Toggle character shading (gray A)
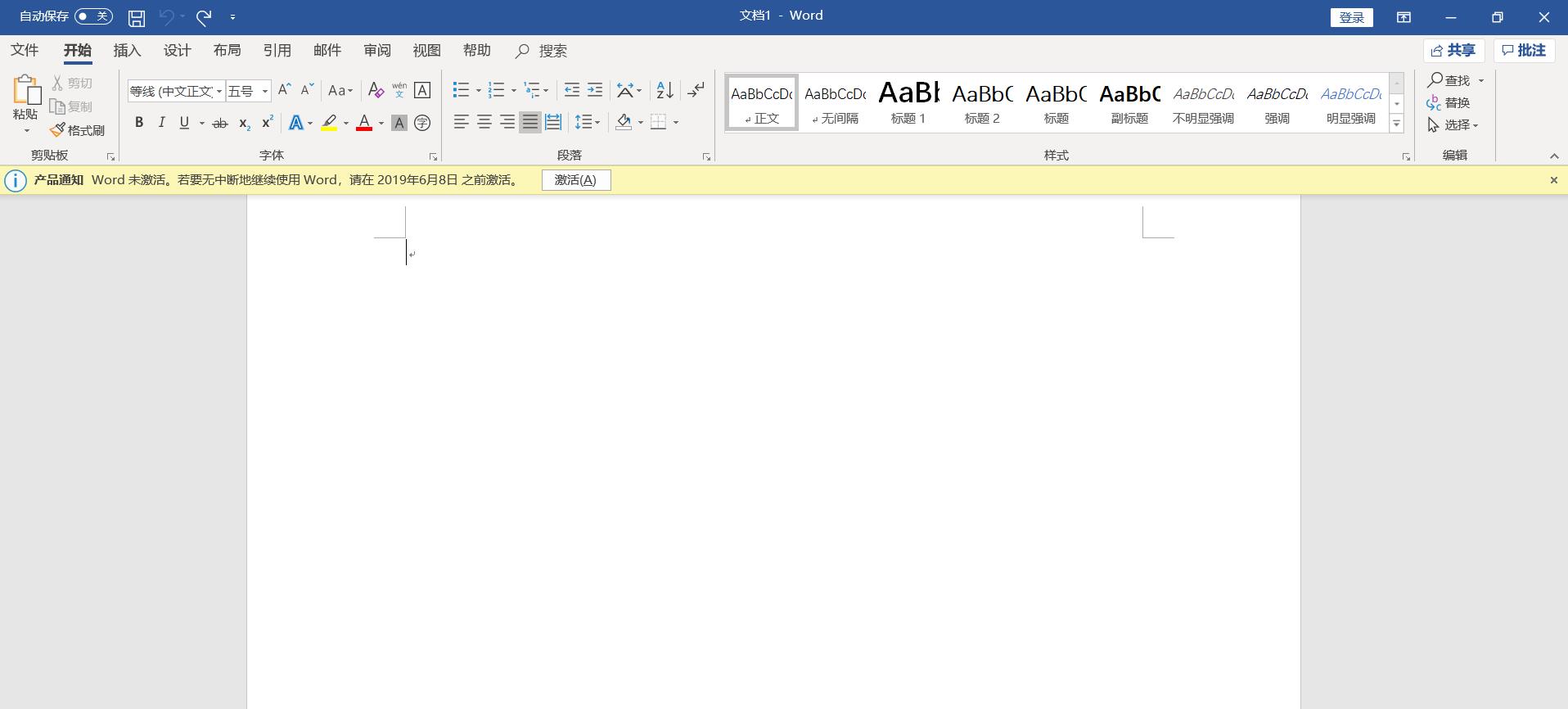The height and width of the screenshot is (709, 1568). (x=399, y=123)
